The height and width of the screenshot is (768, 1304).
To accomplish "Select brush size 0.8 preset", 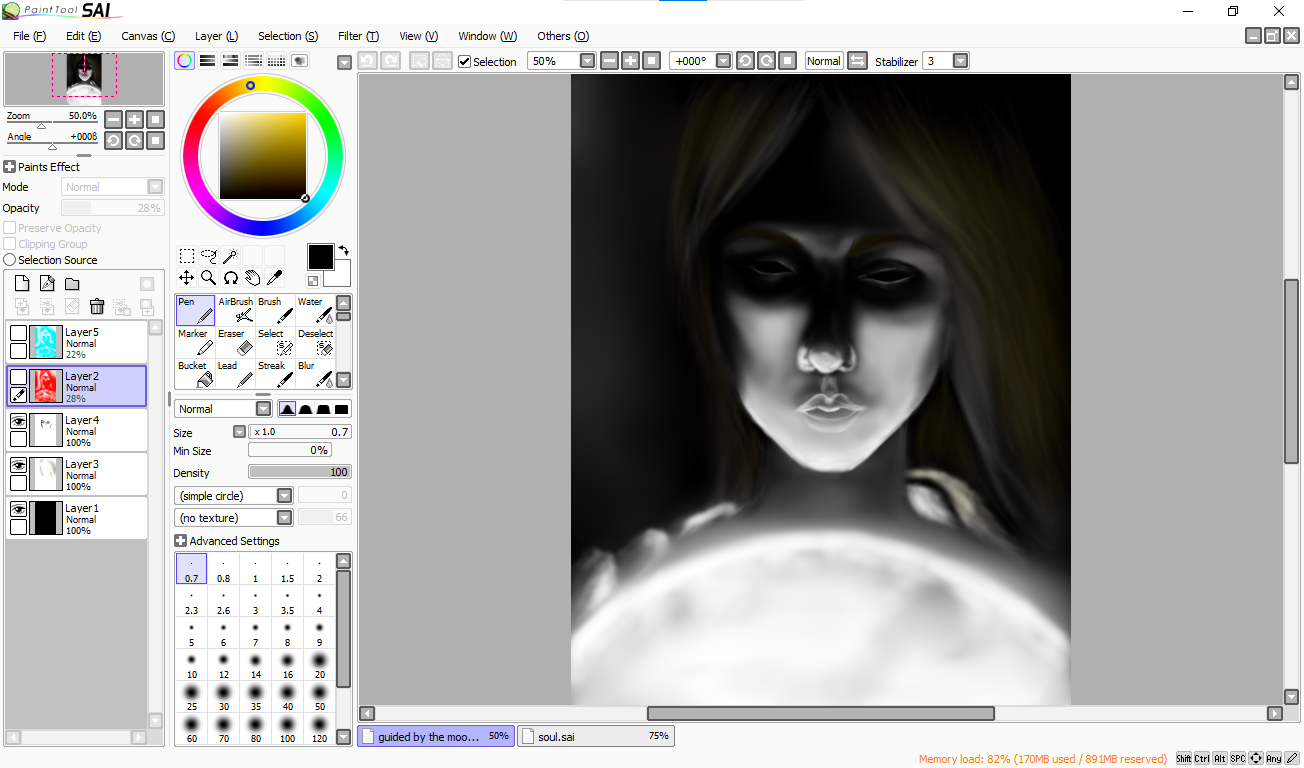I will click(223, 569).
